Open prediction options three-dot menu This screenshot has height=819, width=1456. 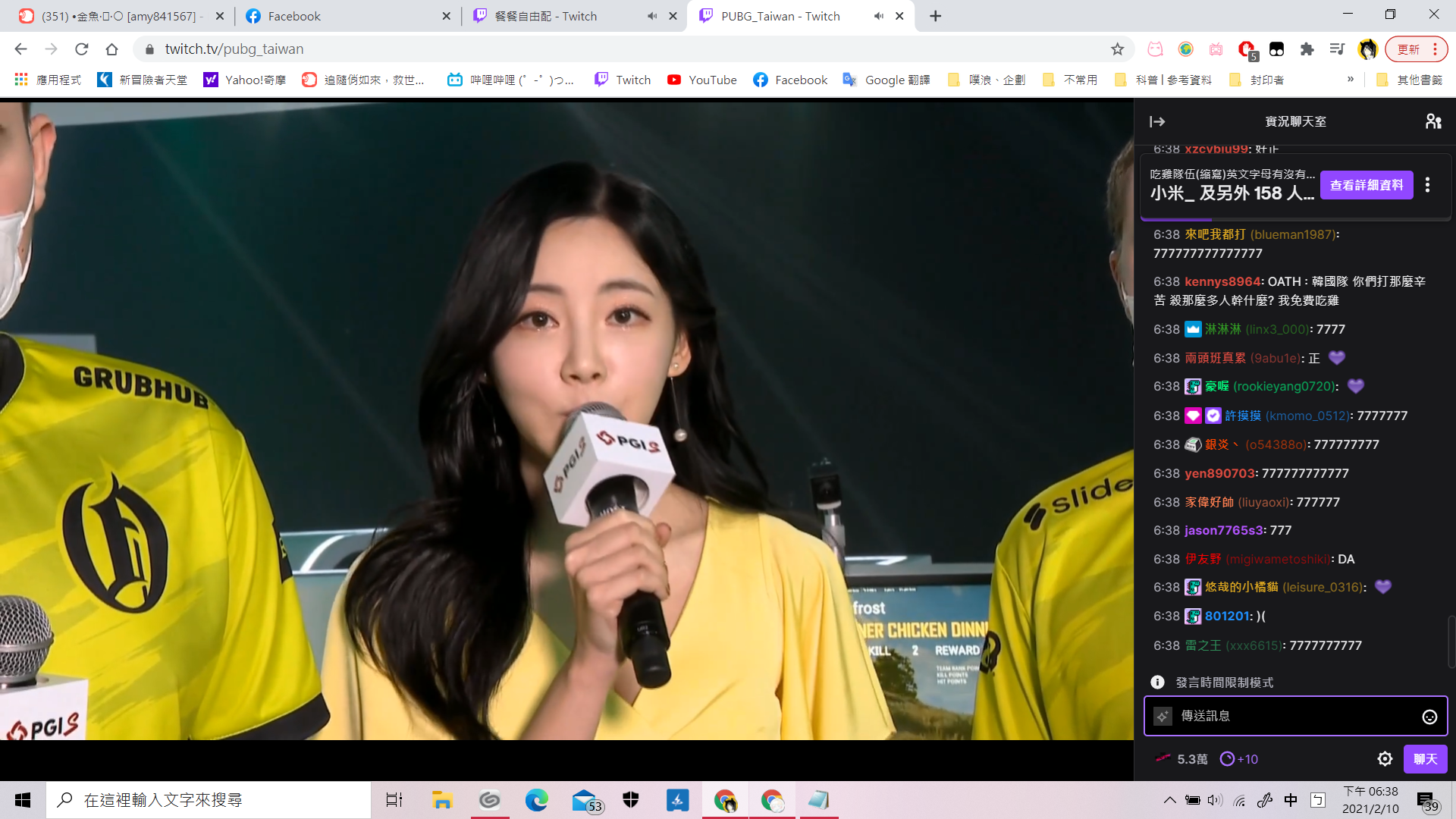pyautogui.click(x=1428, y=185)
